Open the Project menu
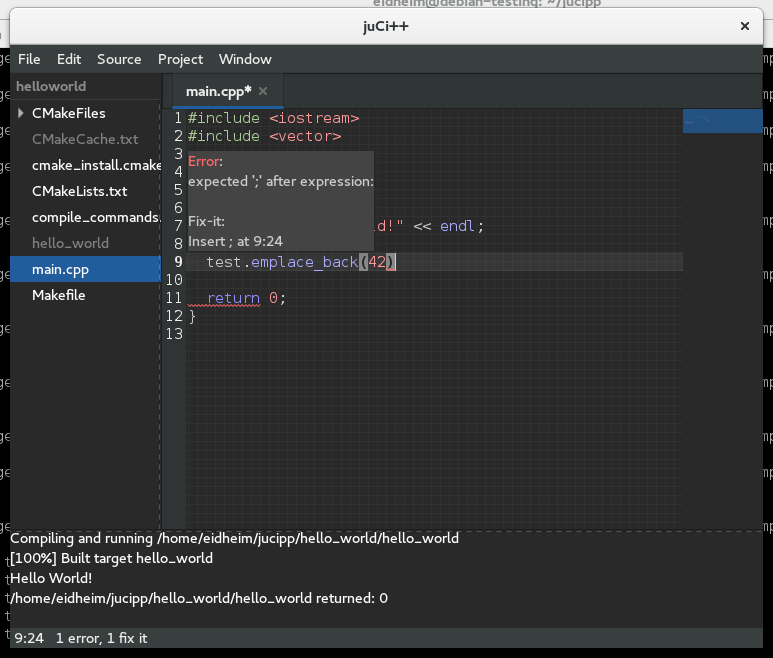The image size is (773, 658). tap(180, 59)
